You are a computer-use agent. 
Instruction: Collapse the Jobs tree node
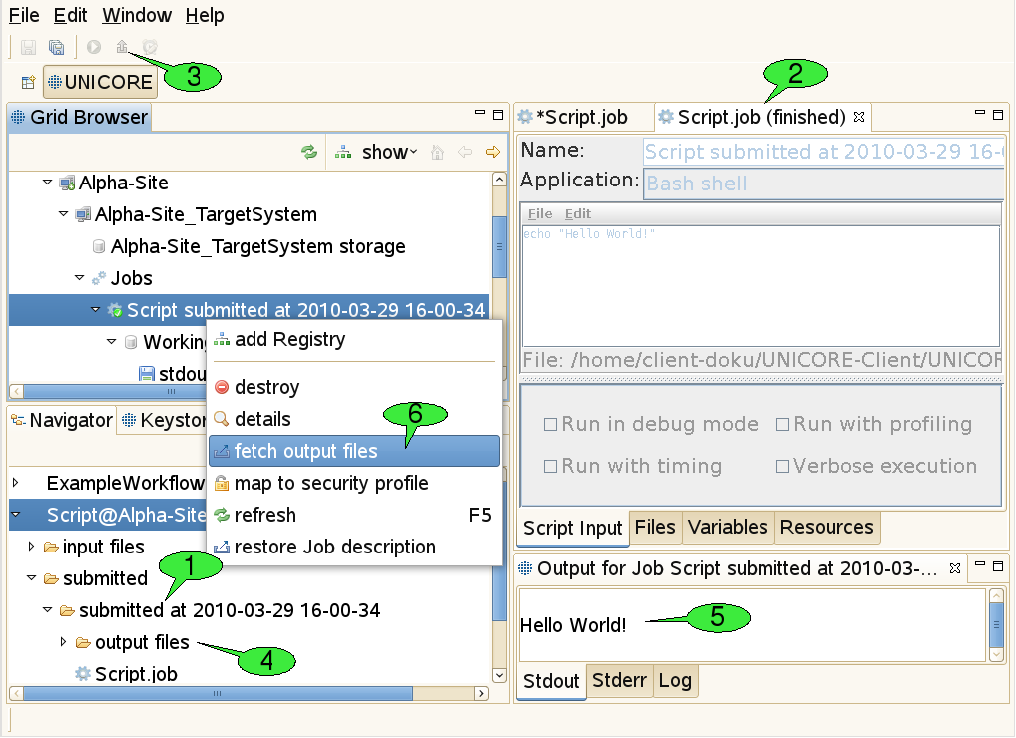click(80, 277)
